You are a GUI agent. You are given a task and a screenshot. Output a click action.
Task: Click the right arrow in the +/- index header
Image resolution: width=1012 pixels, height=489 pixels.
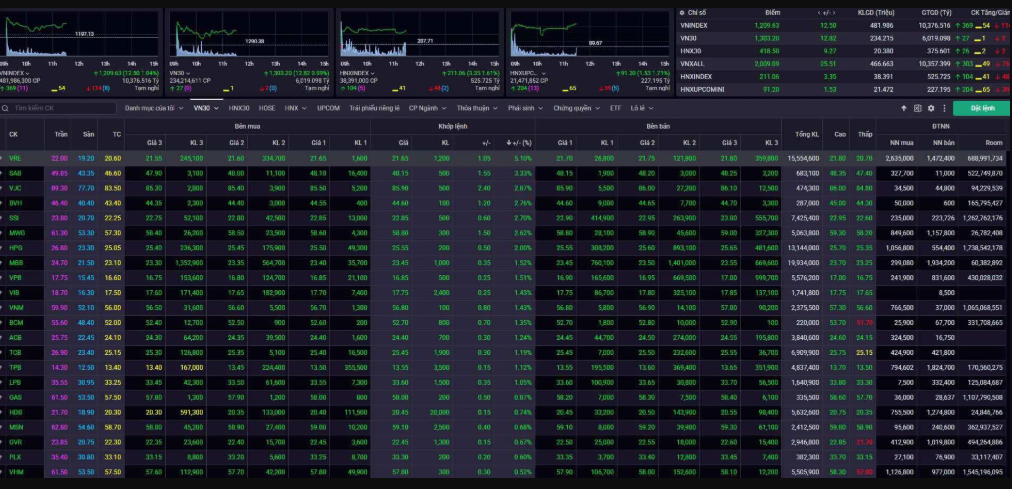835,12
